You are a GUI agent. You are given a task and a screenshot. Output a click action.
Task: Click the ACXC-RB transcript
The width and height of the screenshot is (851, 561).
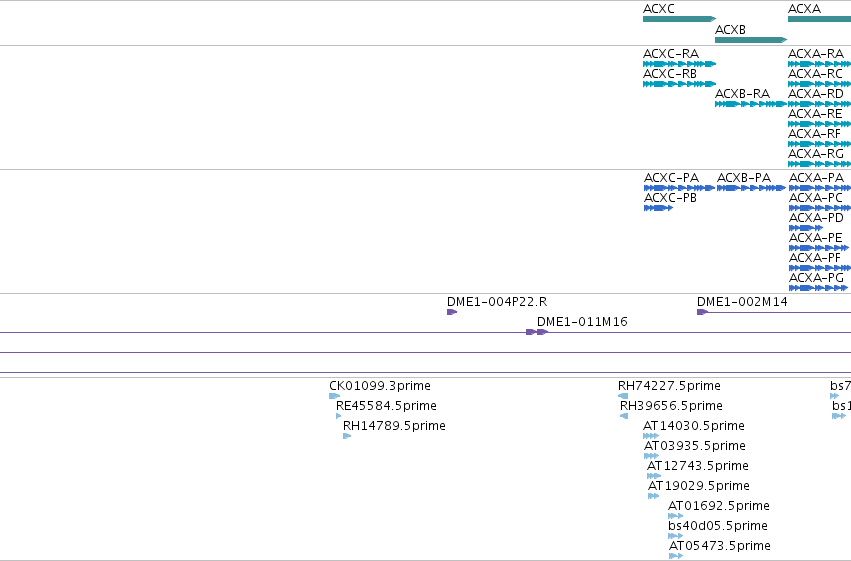pyautogui.click(x=679, y=84)
